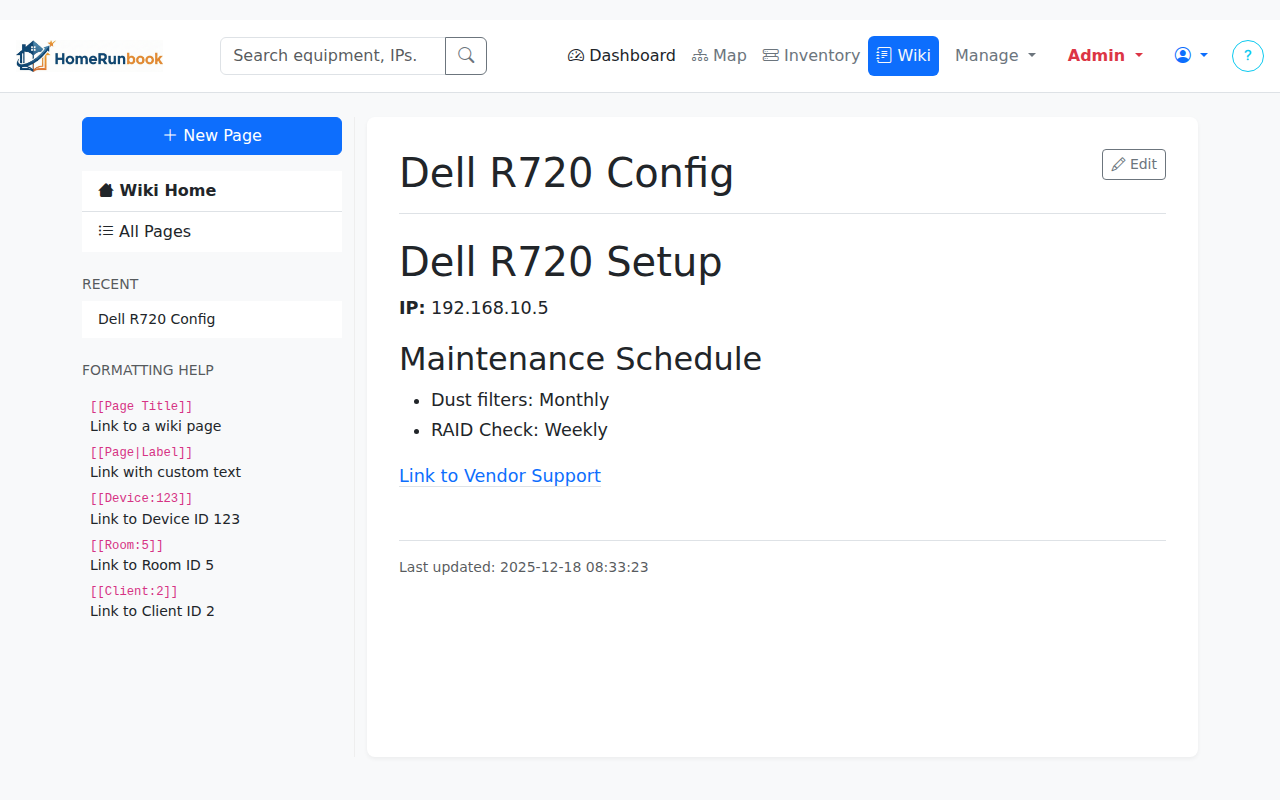This screenshot has width=1280, height=800.
Task: Select All Pages in the sidebar
Action: pos(155,232)
